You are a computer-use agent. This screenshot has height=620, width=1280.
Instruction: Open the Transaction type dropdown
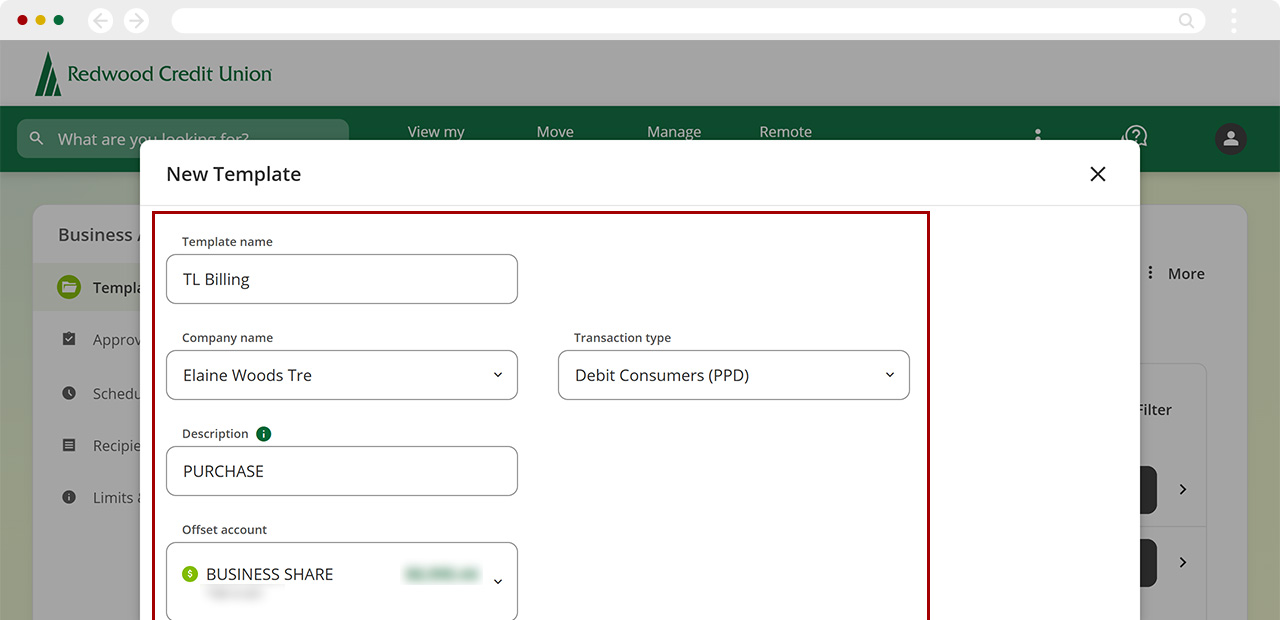734,375
